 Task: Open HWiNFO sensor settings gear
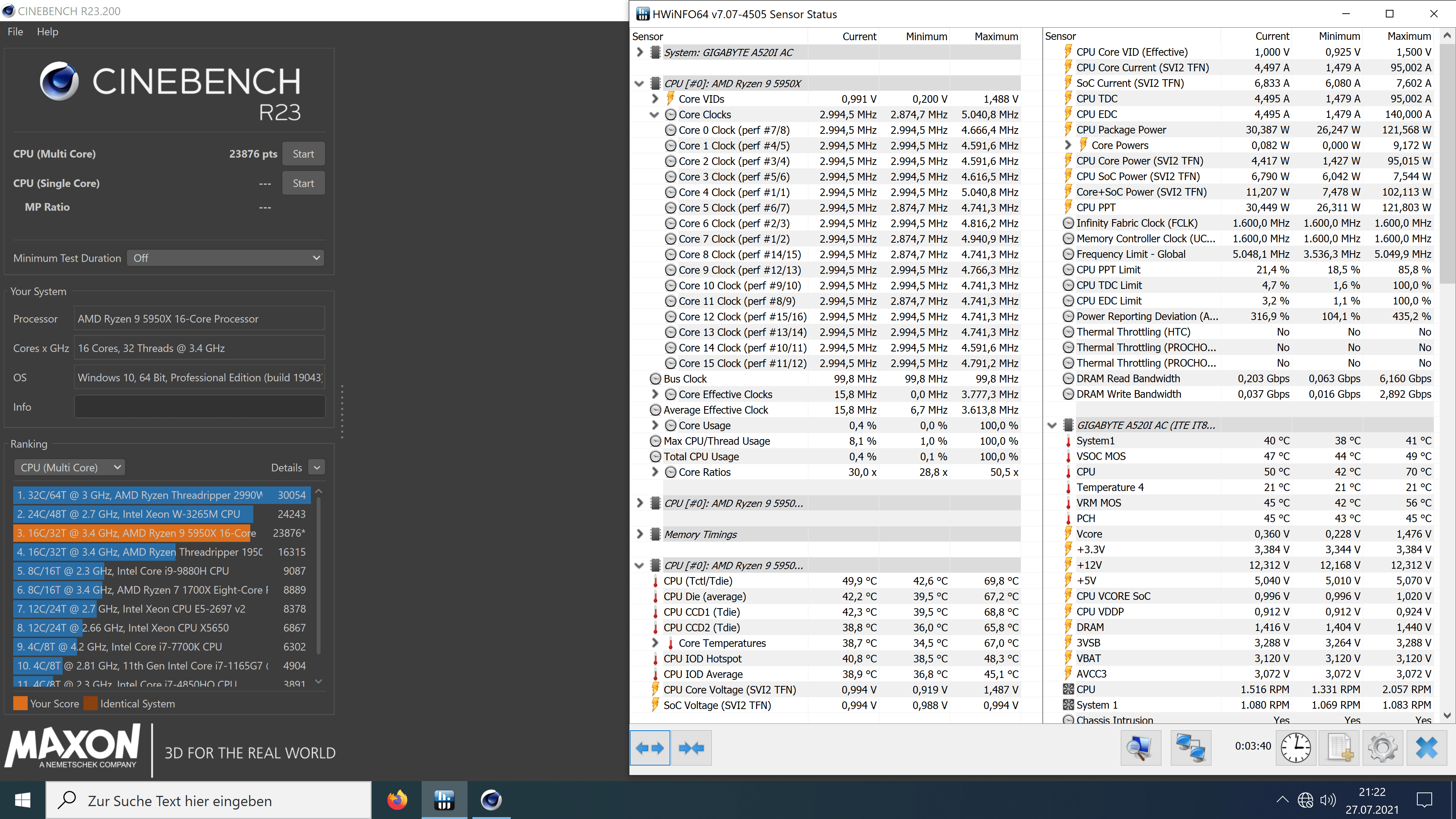[1382, 748]
